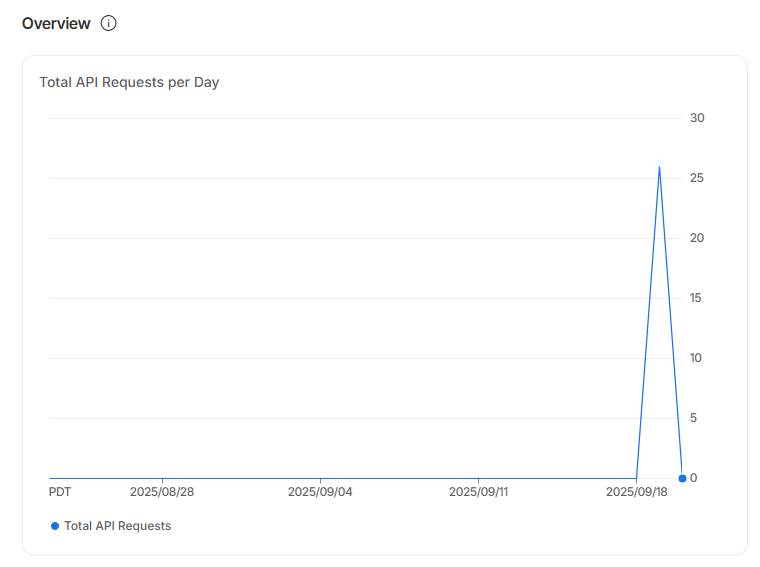Click the 10 y-axis tick label

click(697, 358)
